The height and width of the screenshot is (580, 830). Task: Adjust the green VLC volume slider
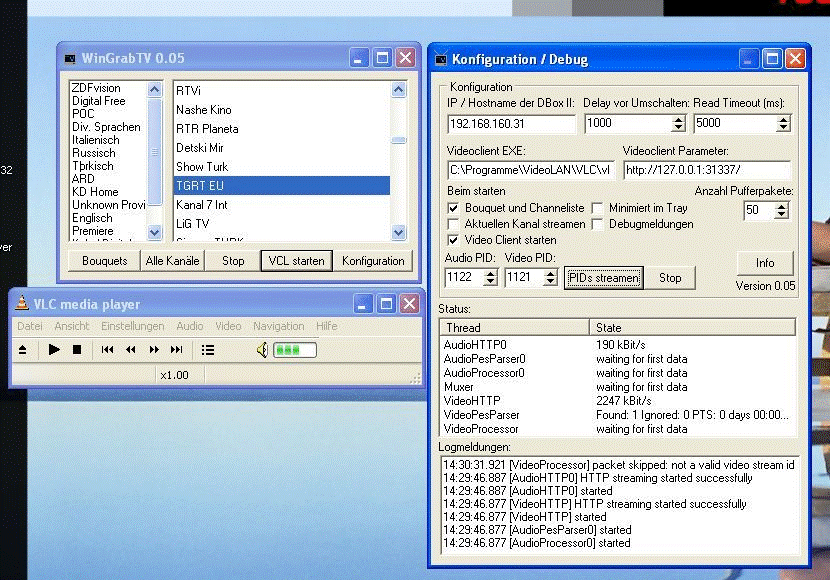(295, 350)
